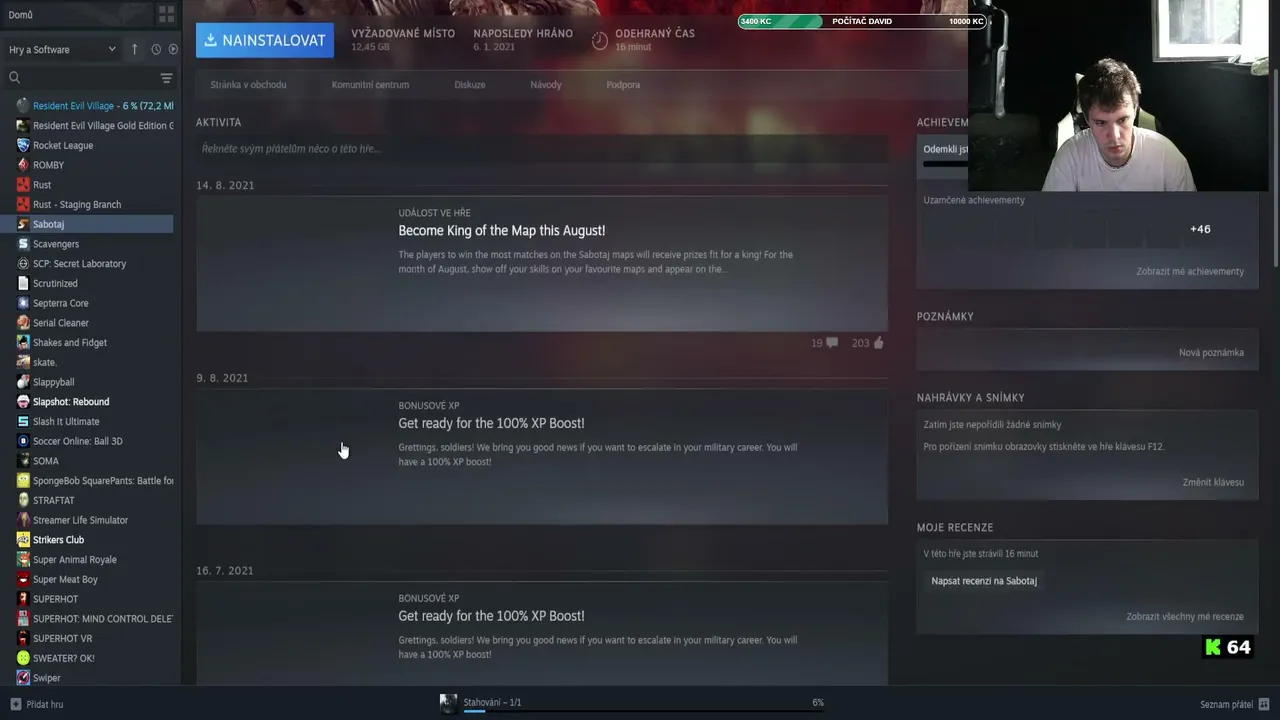Click the ROMBY game icon

click(23, 165)
